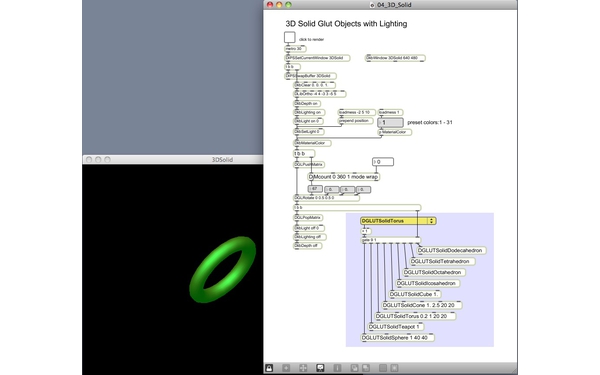Select the prepend position object

tap(356, 121)
